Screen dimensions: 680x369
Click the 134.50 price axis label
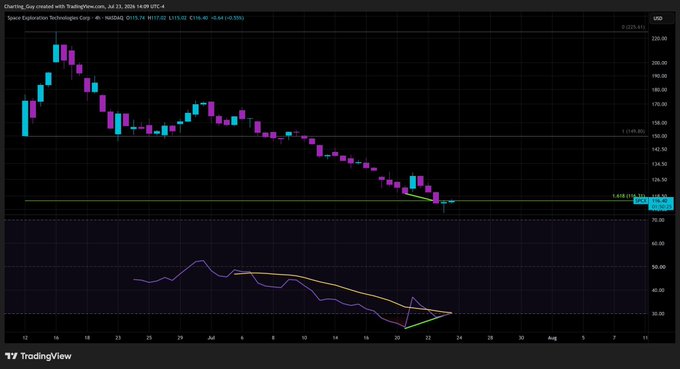pos(659,164)
